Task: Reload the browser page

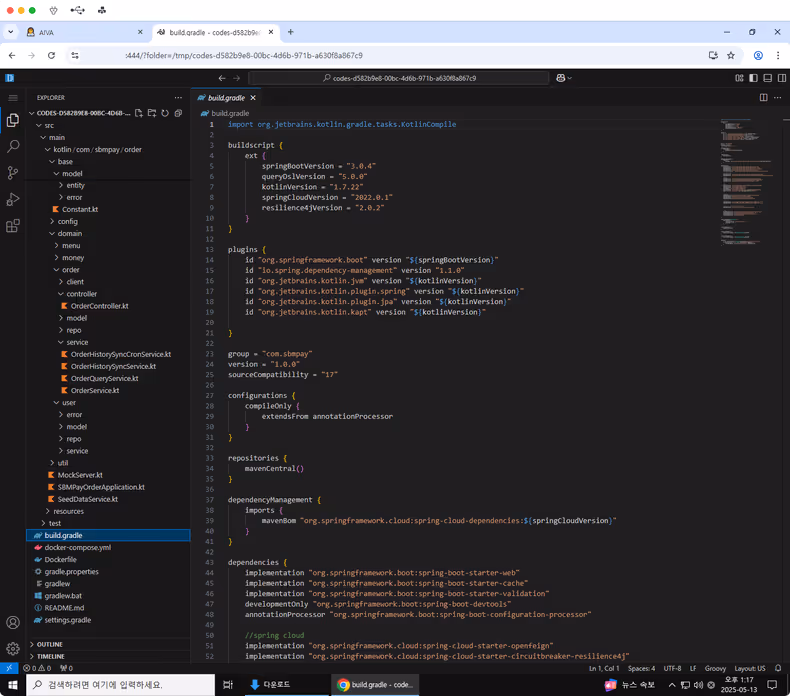Action: click(x=51, y=55)
